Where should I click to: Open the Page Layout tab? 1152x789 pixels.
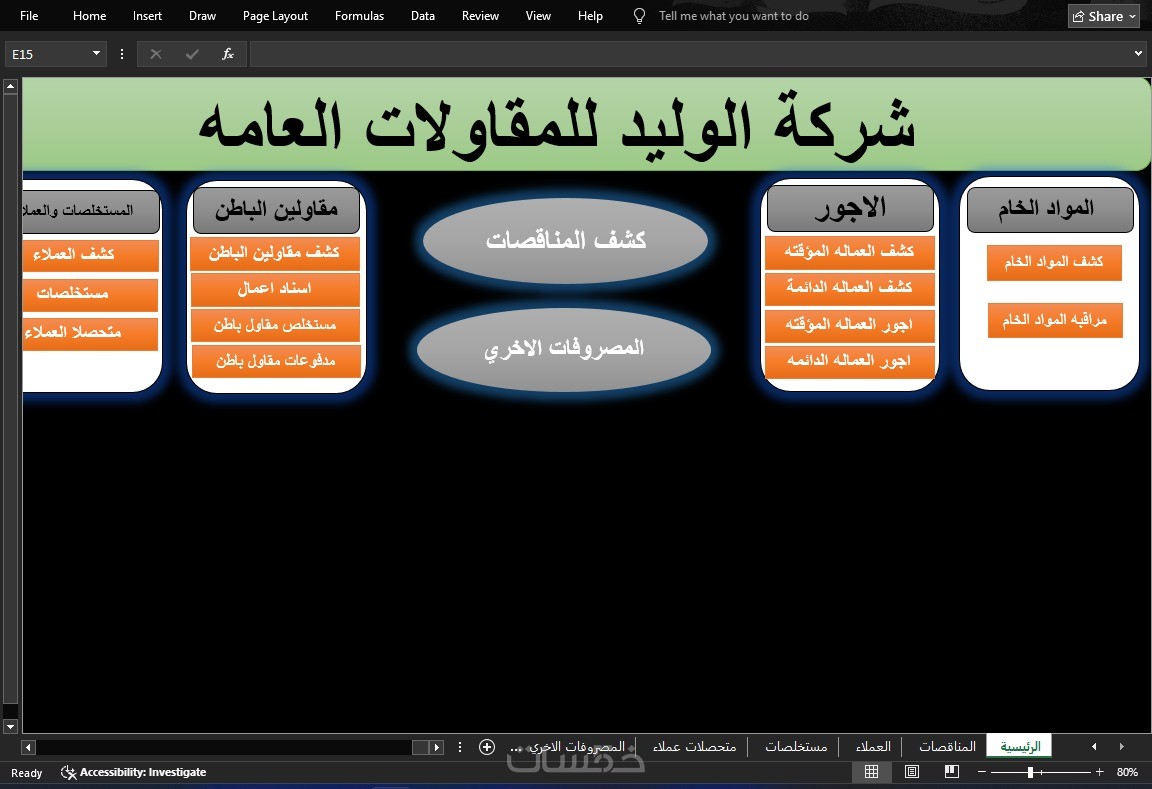coord(275,15)
